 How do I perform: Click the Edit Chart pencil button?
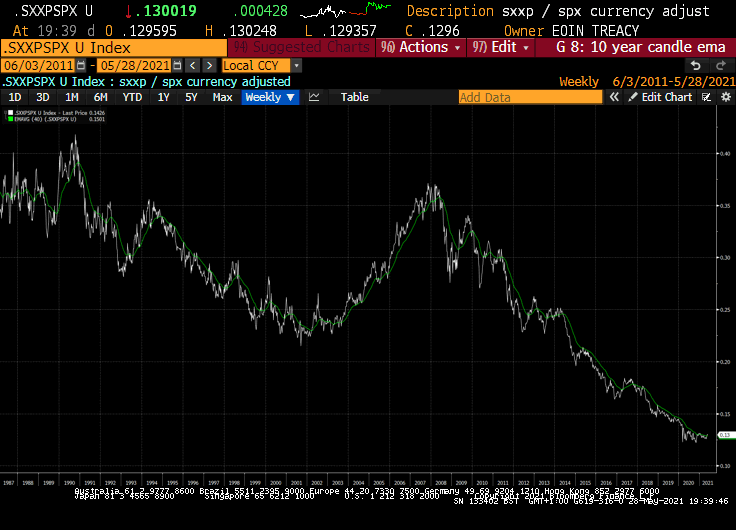pos(660,97)
